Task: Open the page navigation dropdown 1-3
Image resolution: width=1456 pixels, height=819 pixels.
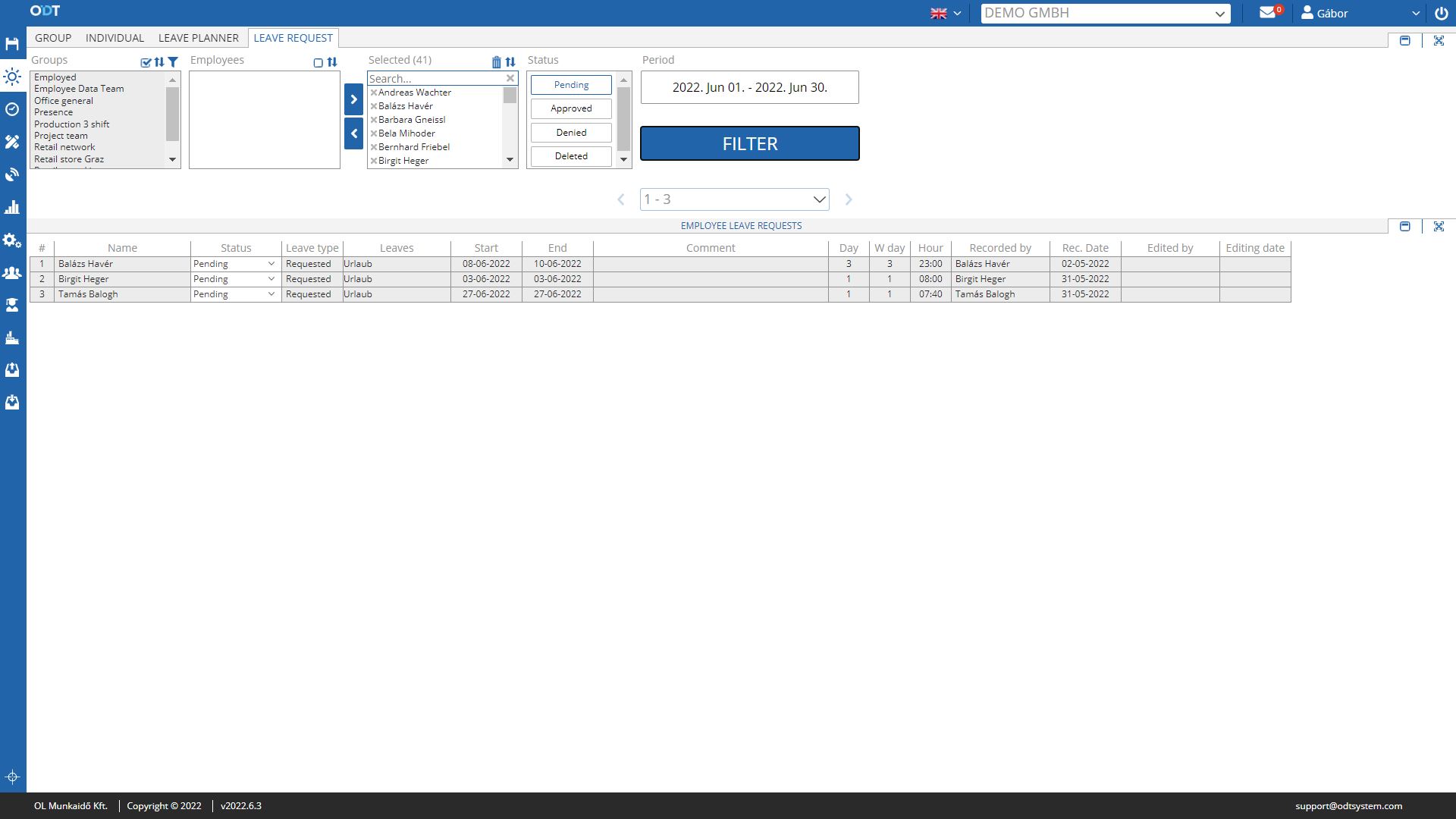Action: (735, 199)
